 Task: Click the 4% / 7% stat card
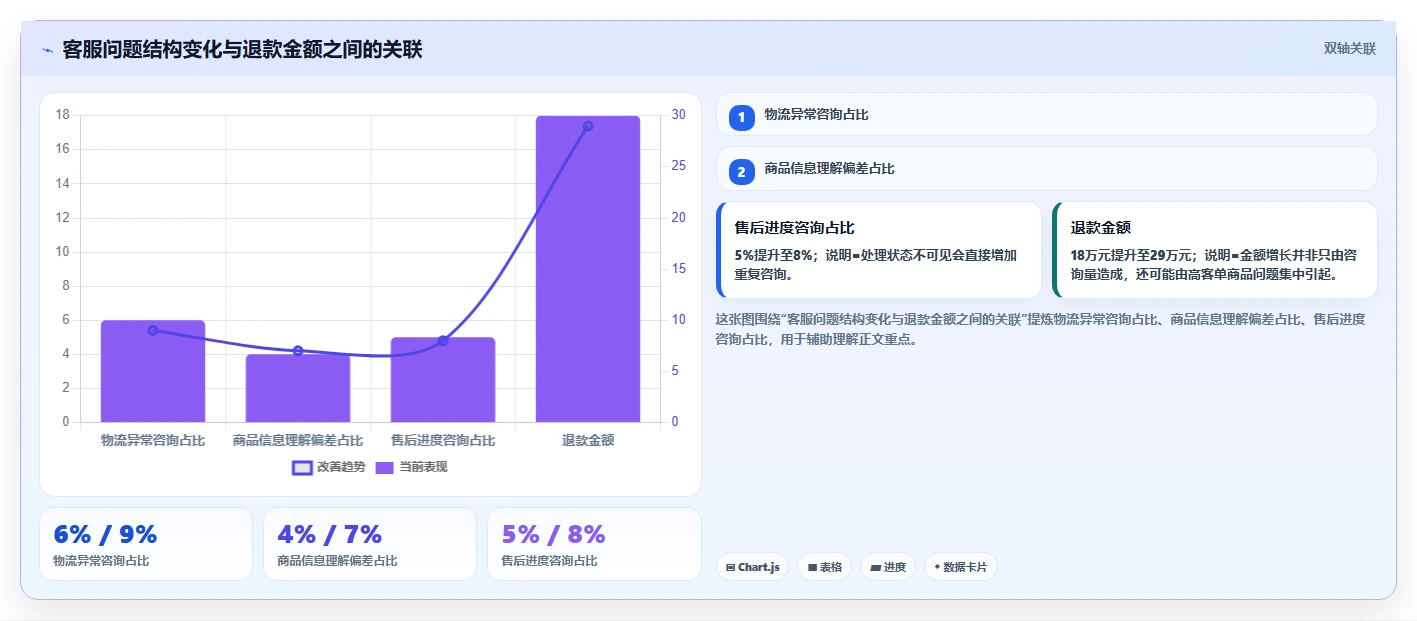coord(370,544)
